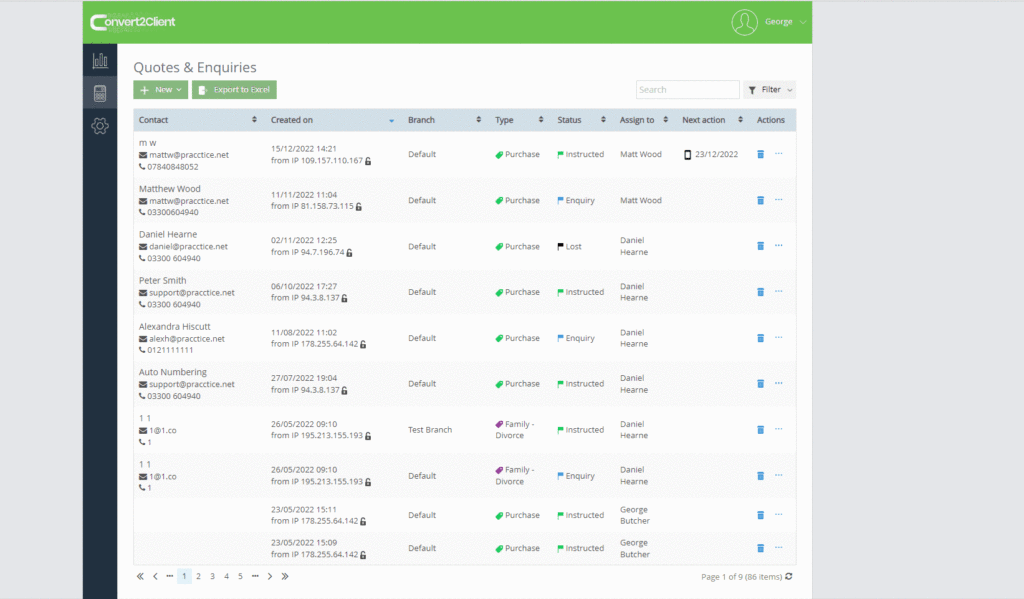Click Page 1 of 9 (86 items) text

[x=741, y=577]
